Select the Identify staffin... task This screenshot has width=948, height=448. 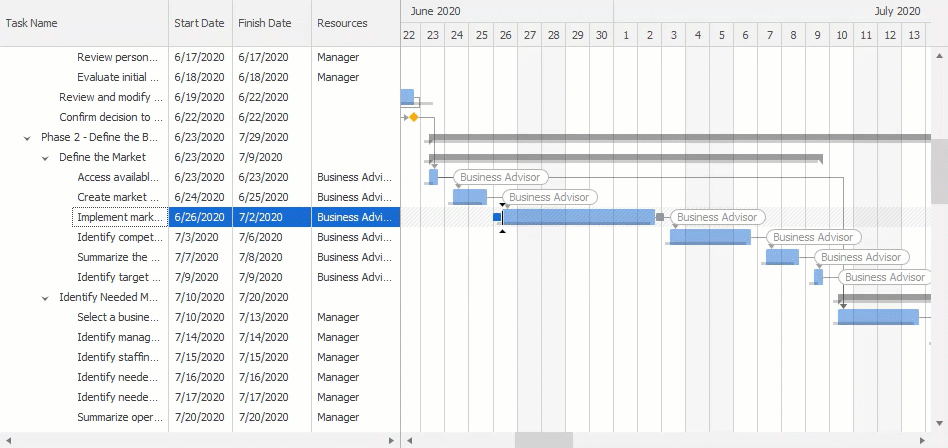pyautogui.click(x=118, y=357)
